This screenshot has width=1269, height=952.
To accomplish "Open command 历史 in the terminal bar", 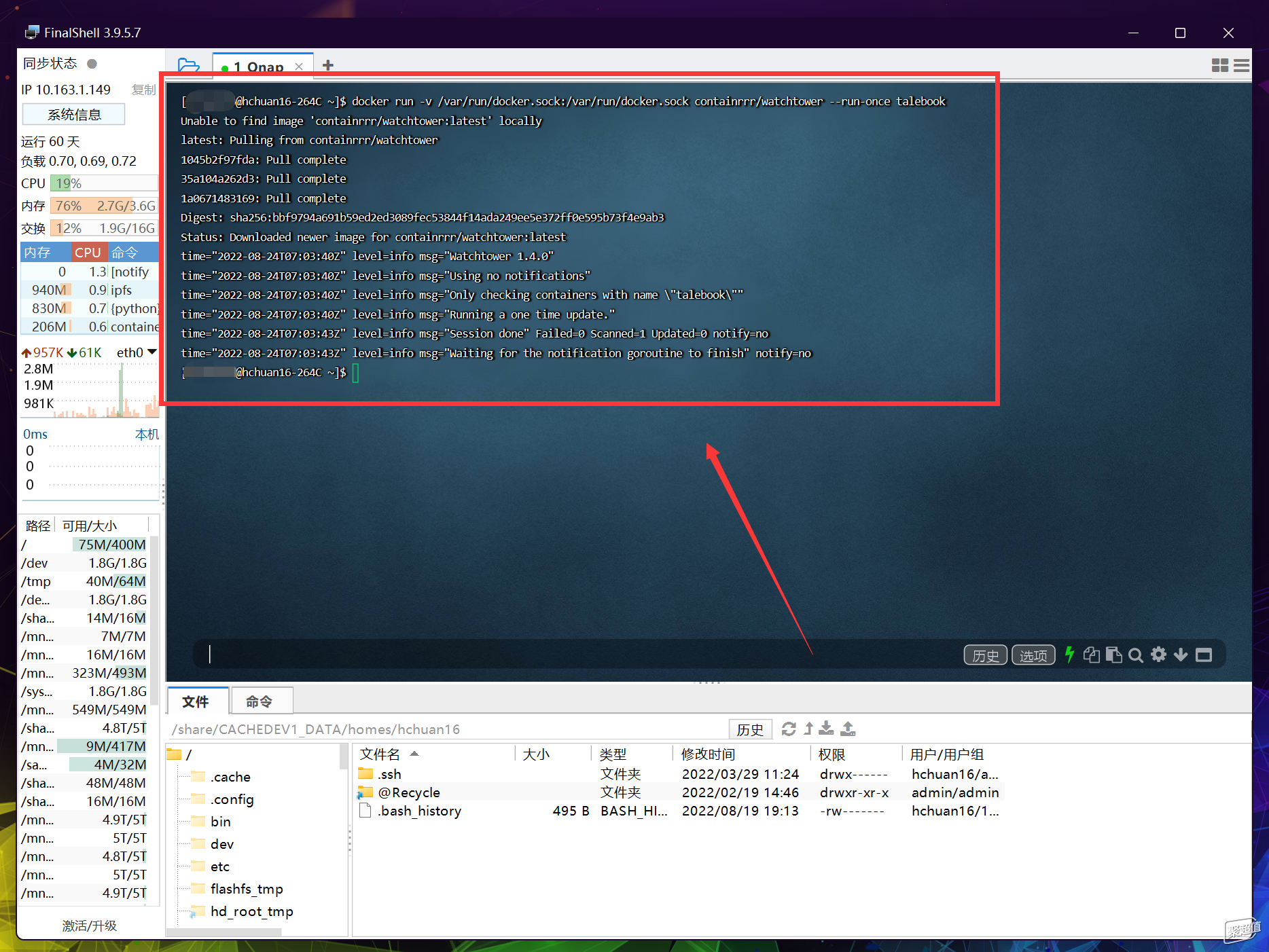I will click(986, 655).
